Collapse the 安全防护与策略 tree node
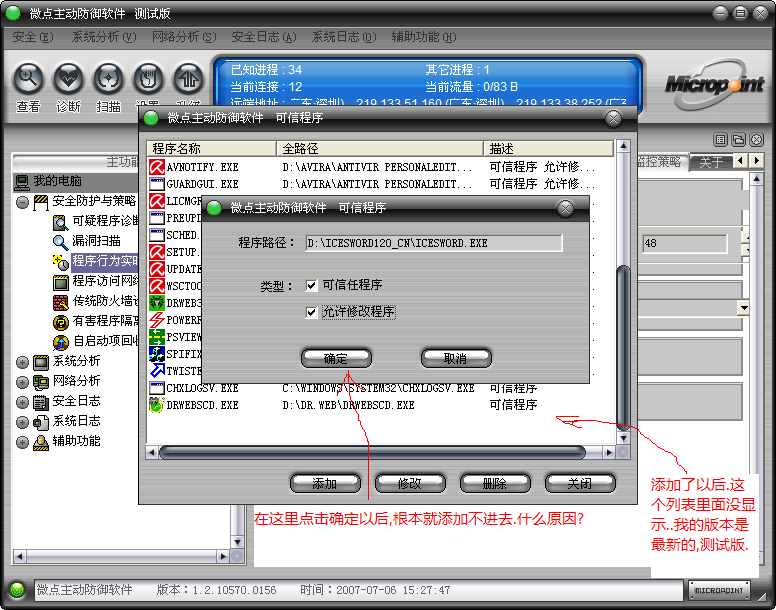Screen dimensions: 776x610 (x=22, y=201)
